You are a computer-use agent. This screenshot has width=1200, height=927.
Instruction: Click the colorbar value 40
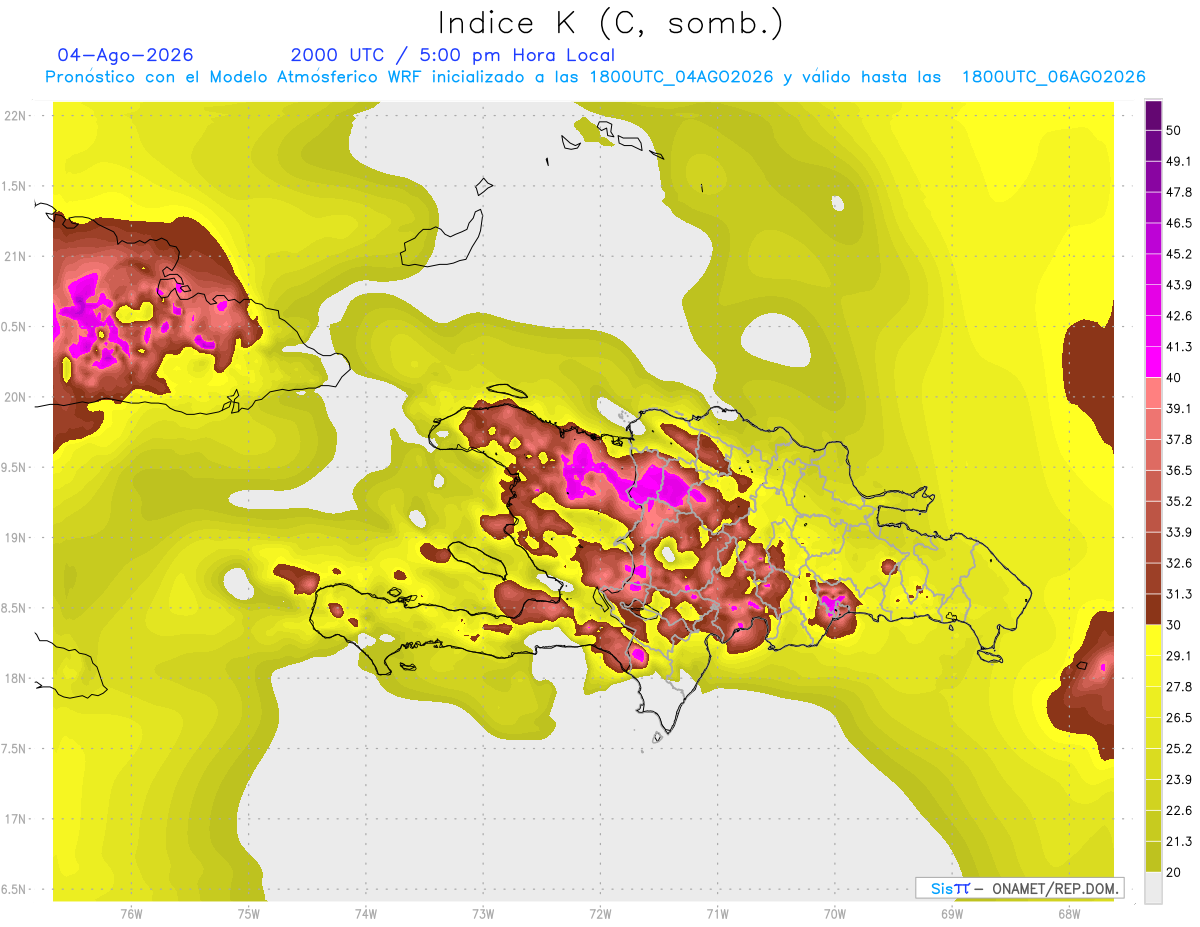[x=1174, y=378]
